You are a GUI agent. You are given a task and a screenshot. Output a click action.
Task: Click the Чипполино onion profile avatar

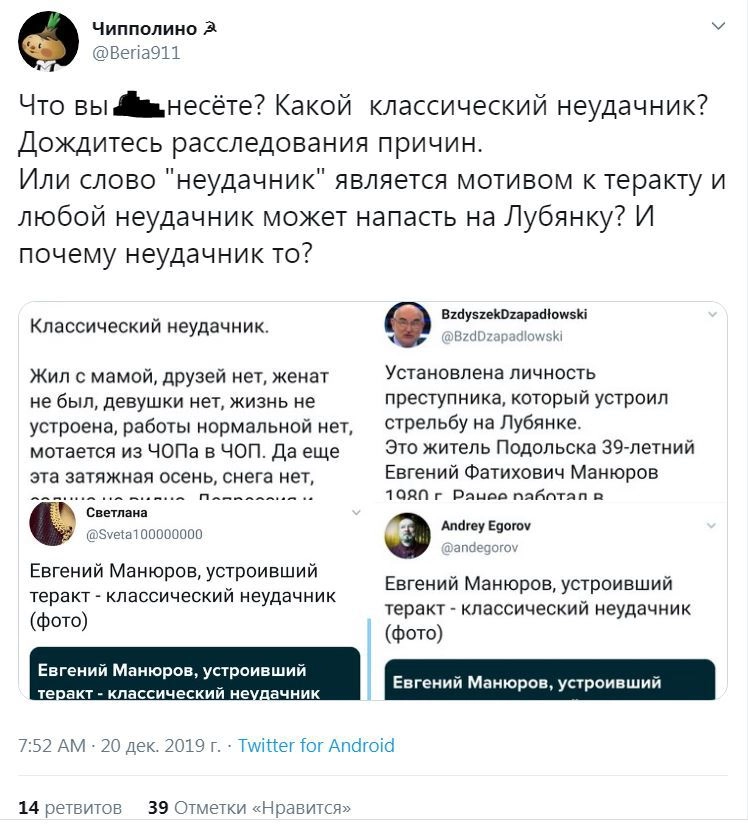pyautogui.click(x=48, y=41)
